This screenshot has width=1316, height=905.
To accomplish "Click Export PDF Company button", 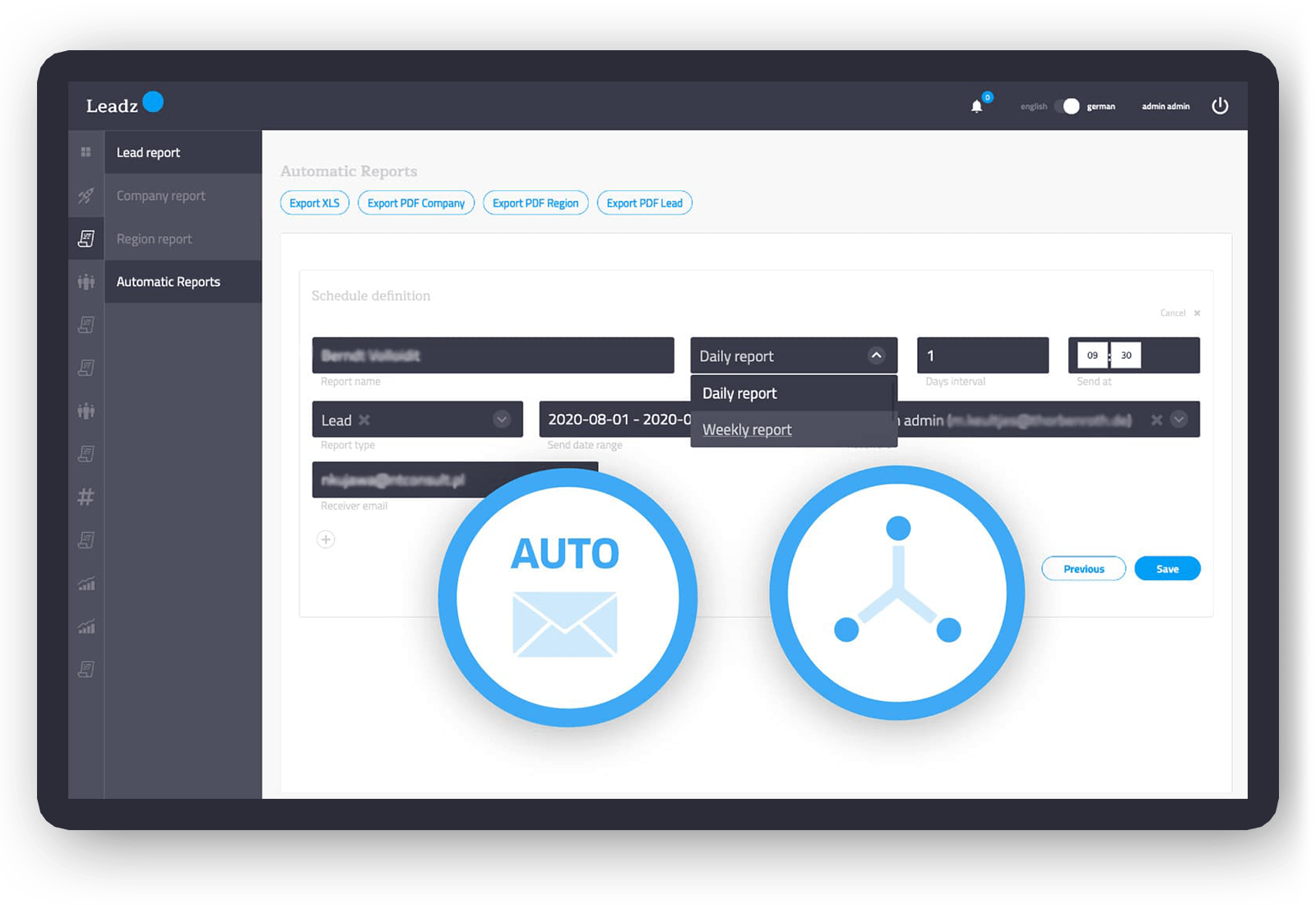I will coord(416,203).
